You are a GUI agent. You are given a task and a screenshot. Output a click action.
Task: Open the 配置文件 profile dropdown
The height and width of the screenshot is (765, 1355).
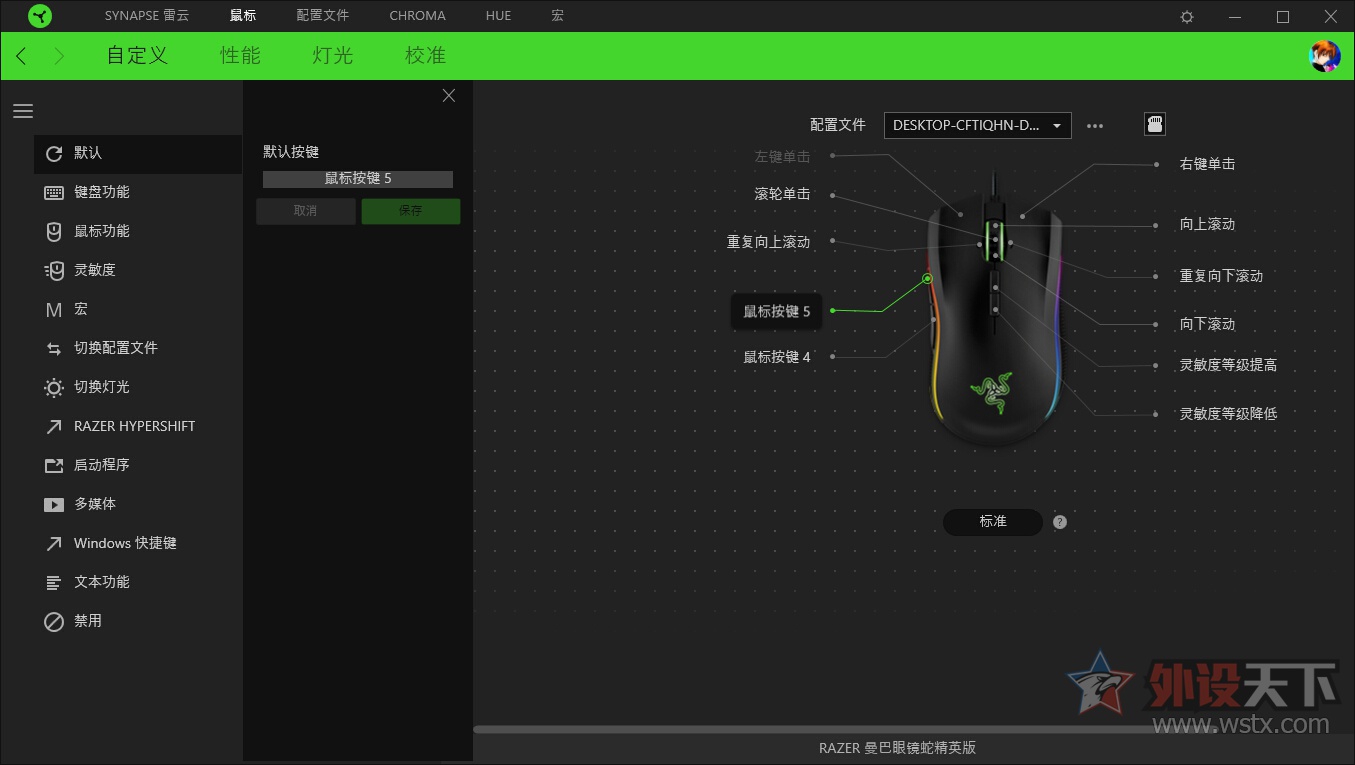(978, 125)
